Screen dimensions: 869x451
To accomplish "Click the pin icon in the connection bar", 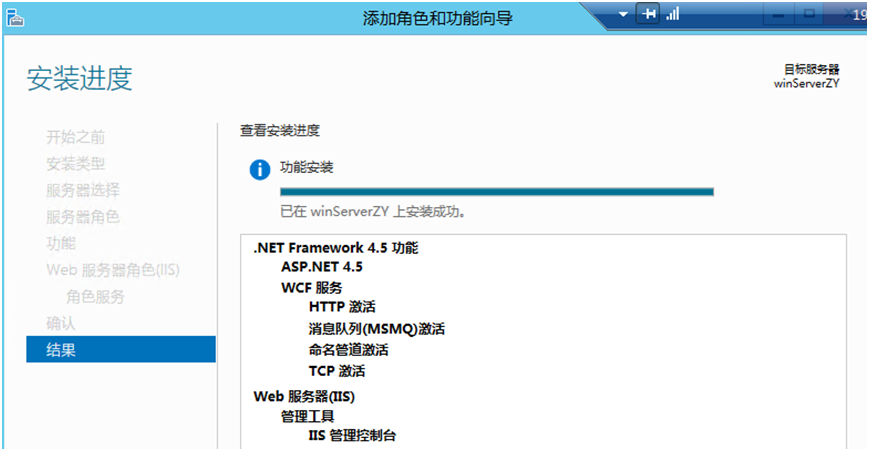I will pyautogui.click(x=648, y=14).
